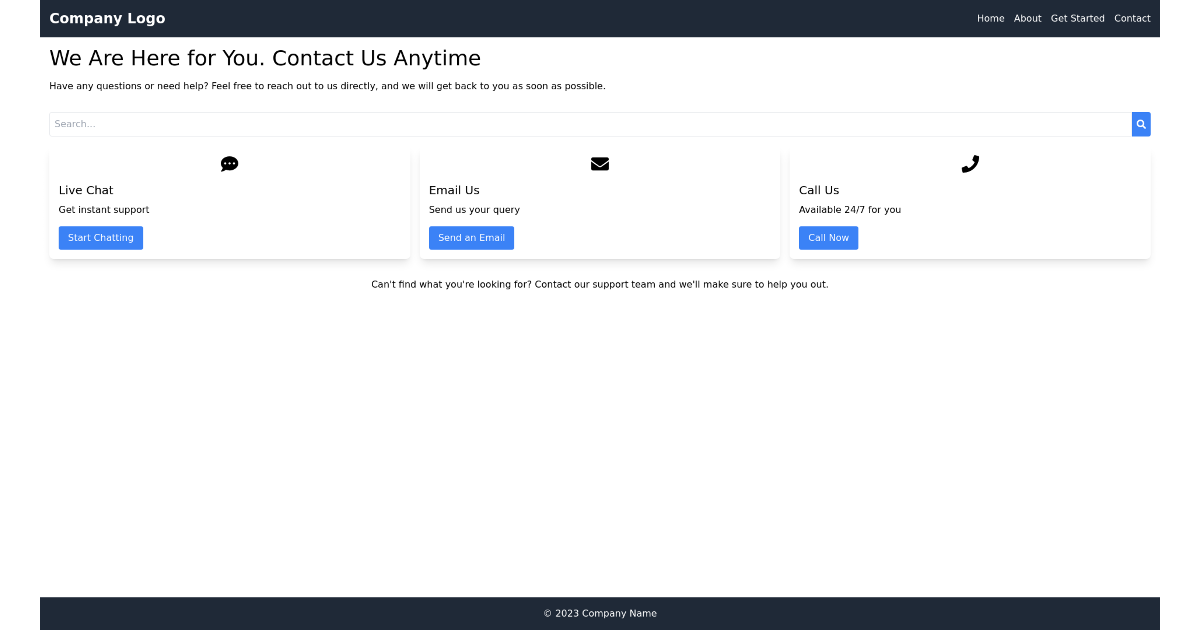Select Get Started in the navigation bar

tap(1077, 18)
